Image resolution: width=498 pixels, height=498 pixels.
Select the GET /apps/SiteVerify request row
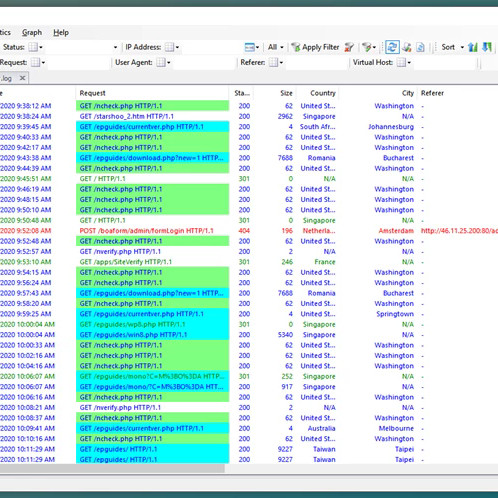tap(126, 262)
